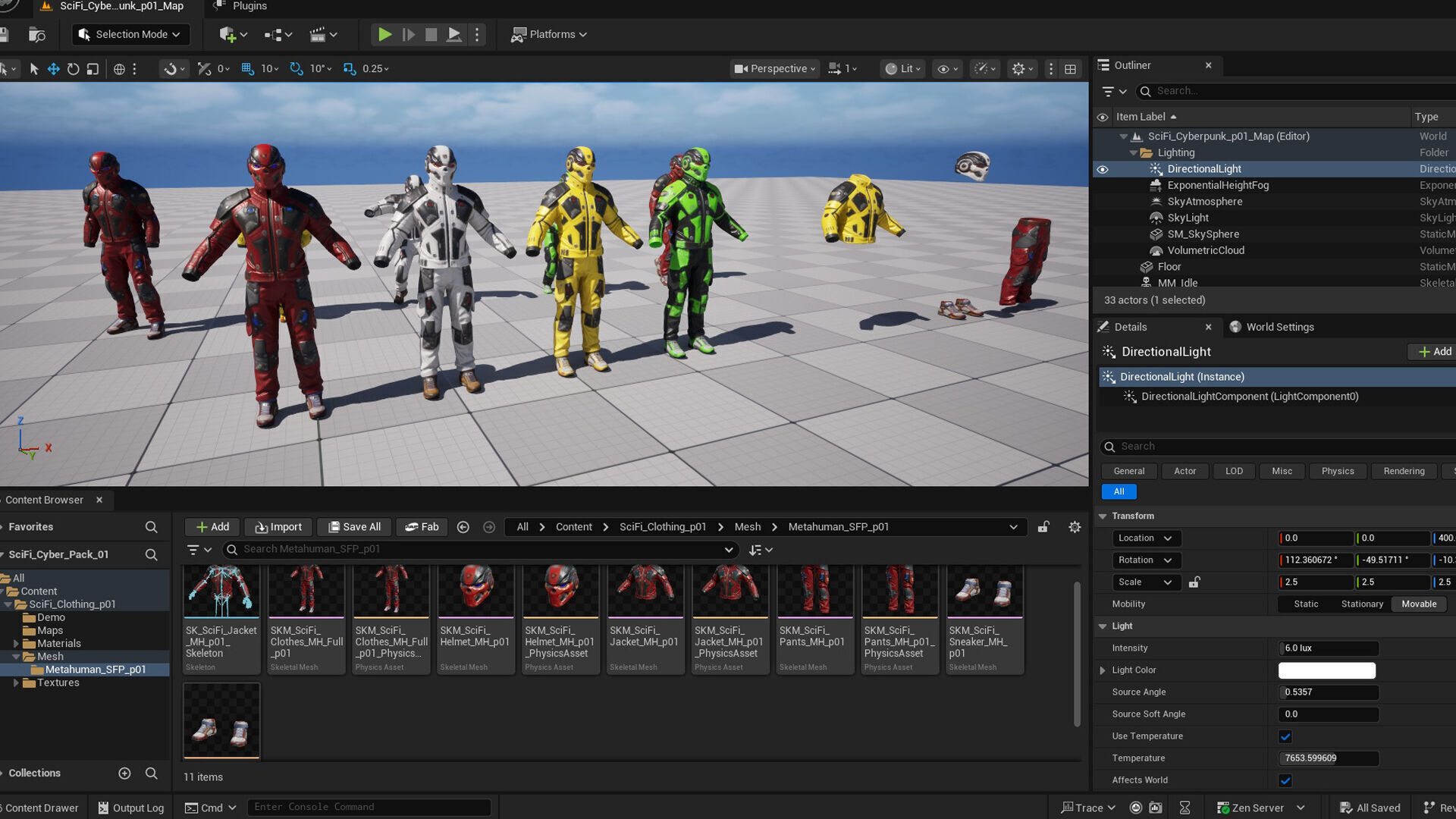Open Content Browser settings gear
This screenshot has height=819, width=1456.
click(x=1075, y=527)
